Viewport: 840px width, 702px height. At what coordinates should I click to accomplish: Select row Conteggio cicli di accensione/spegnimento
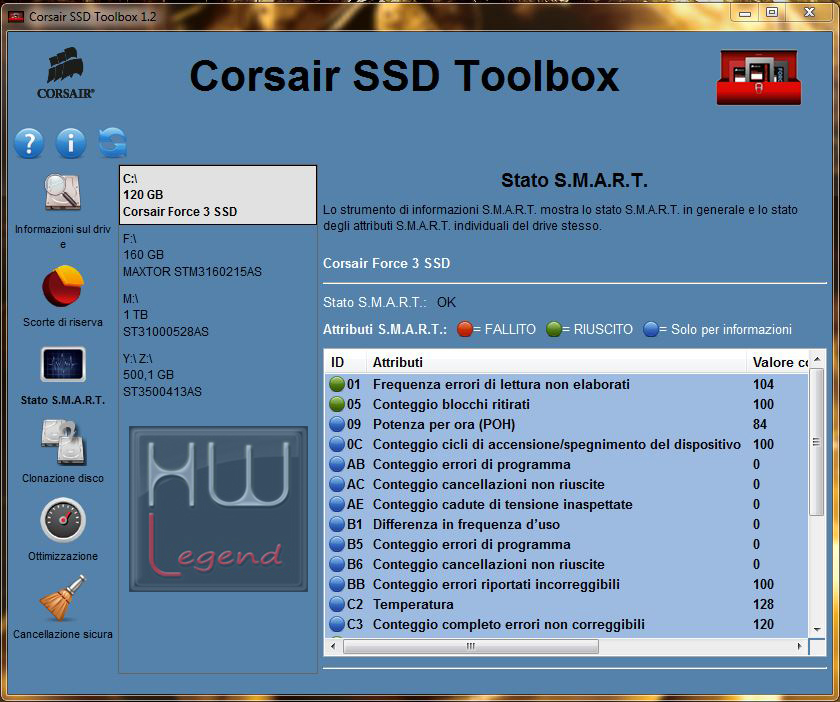(x=566, y=444)
